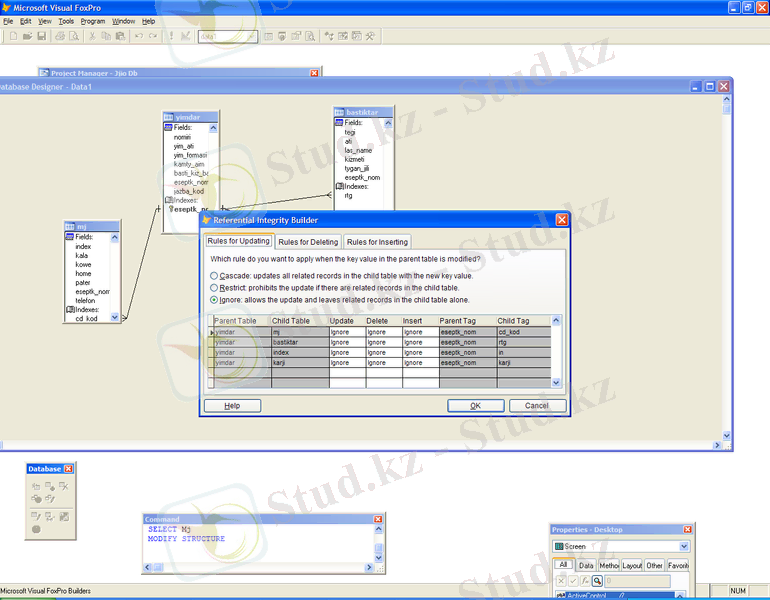Click the Save toolbar icon
770x600 pixels.
click(41, 36)
